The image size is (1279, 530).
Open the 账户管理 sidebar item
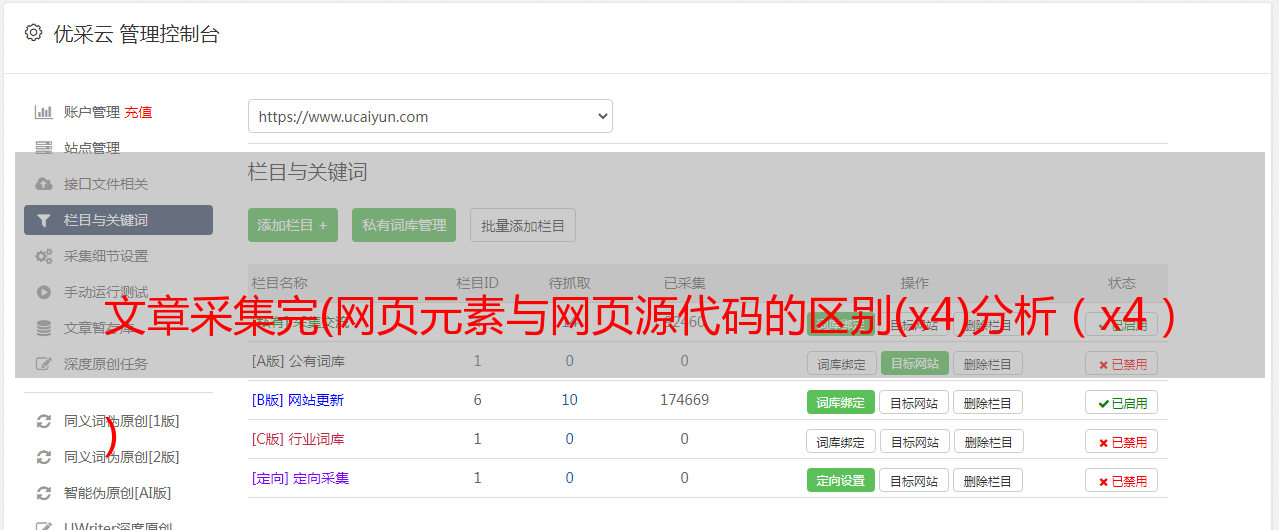(x=92, y=112)
